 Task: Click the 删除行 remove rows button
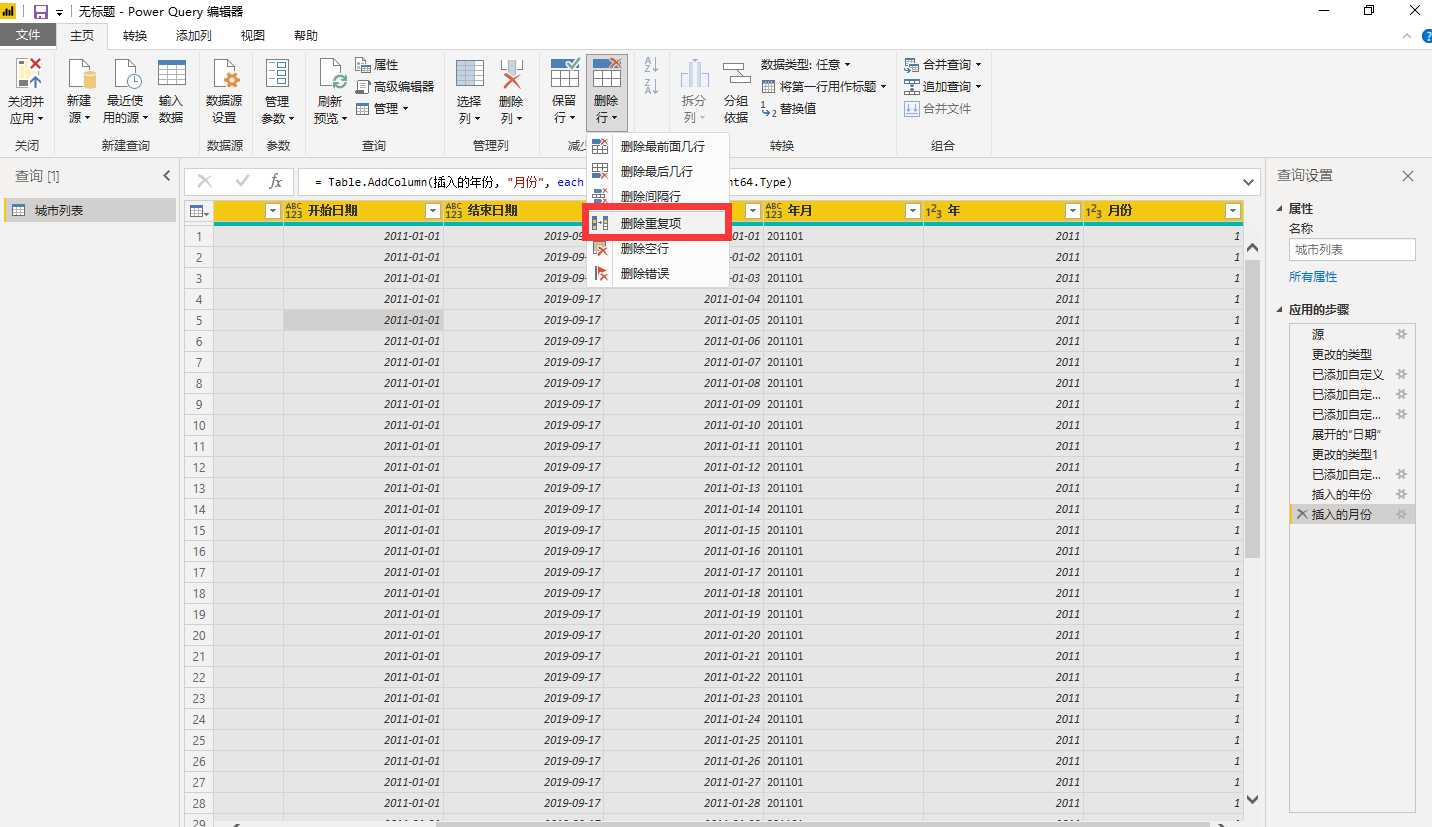[x=607, y=91]
